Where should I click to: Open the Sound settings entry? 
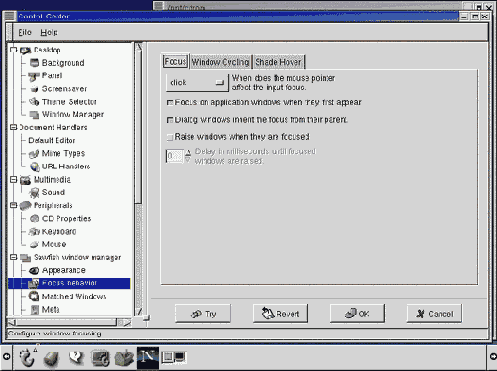[x=53, y=192]
